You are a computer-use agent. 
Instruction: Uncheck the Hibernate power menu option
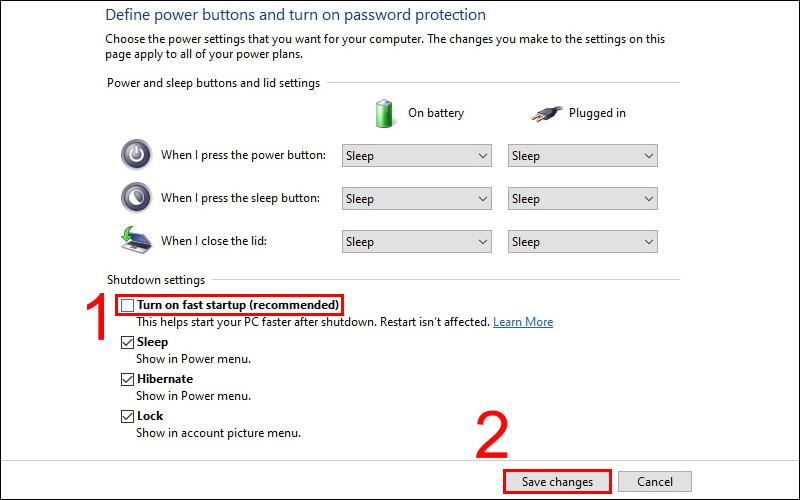click(127, 379)
